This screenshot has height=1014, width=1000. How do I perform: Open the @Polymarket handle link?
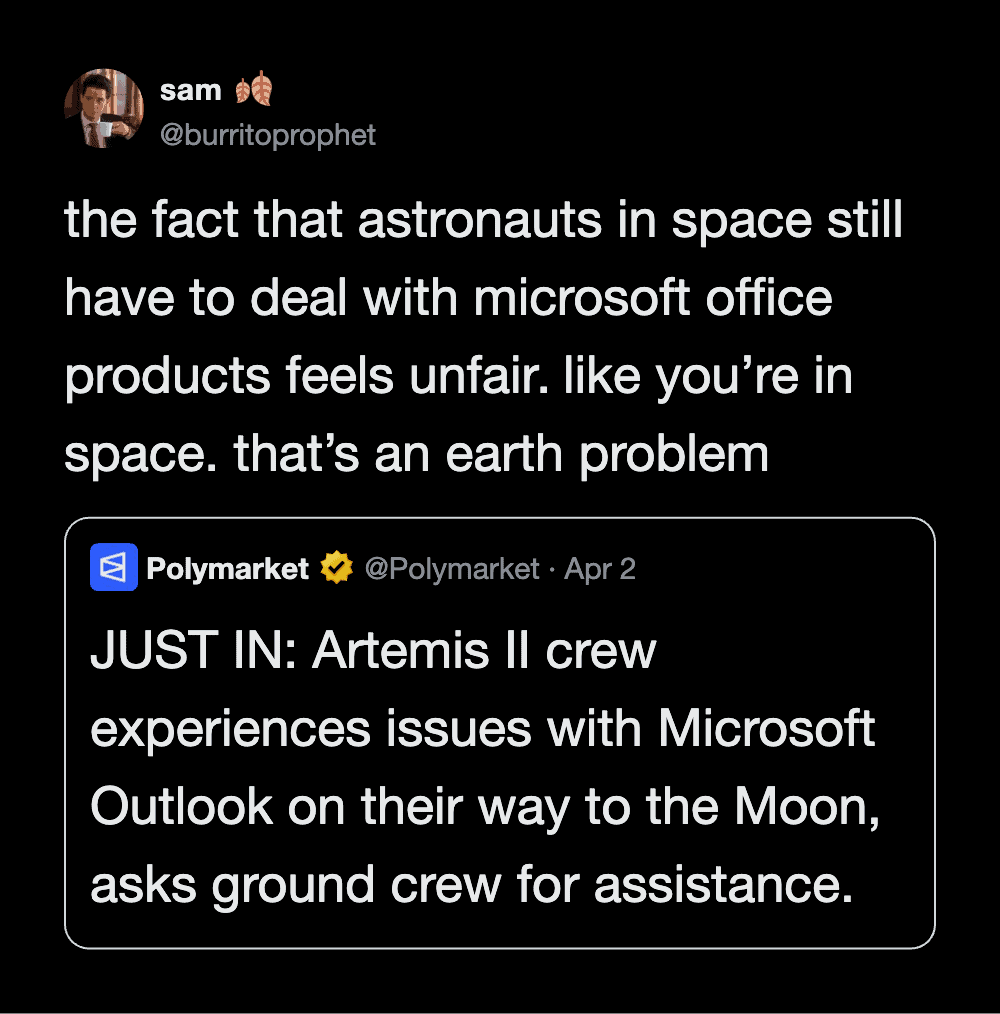coord(452,569)
